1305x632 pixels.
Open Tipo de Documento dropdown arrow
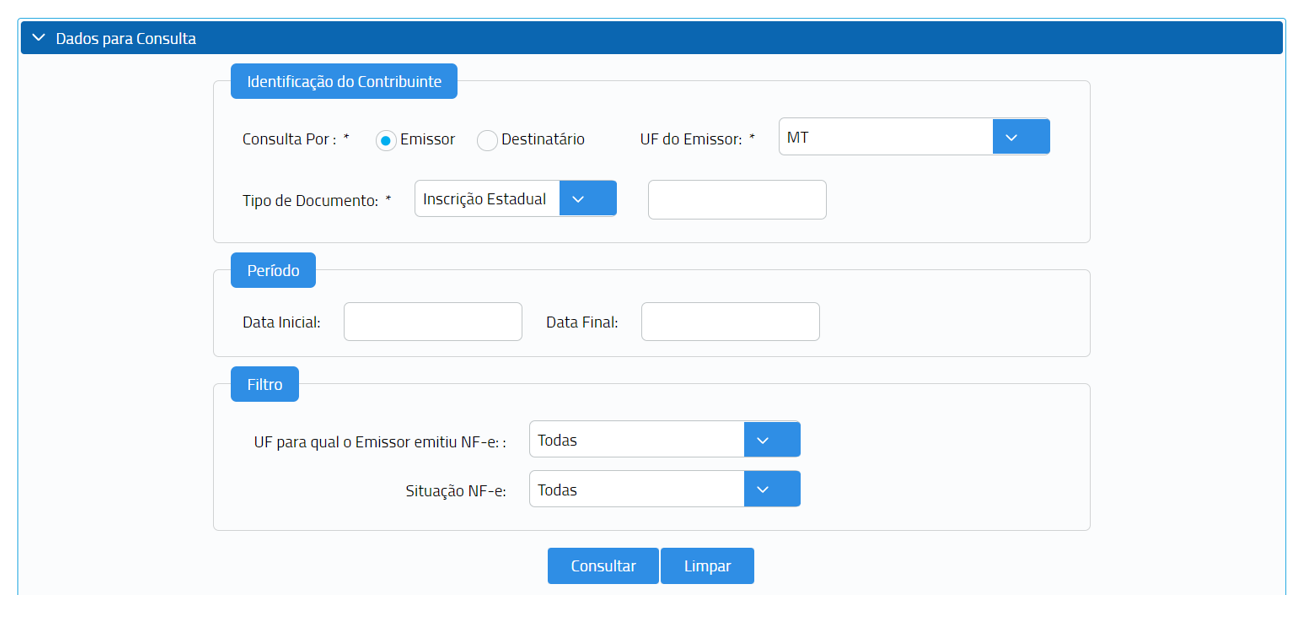587,199
